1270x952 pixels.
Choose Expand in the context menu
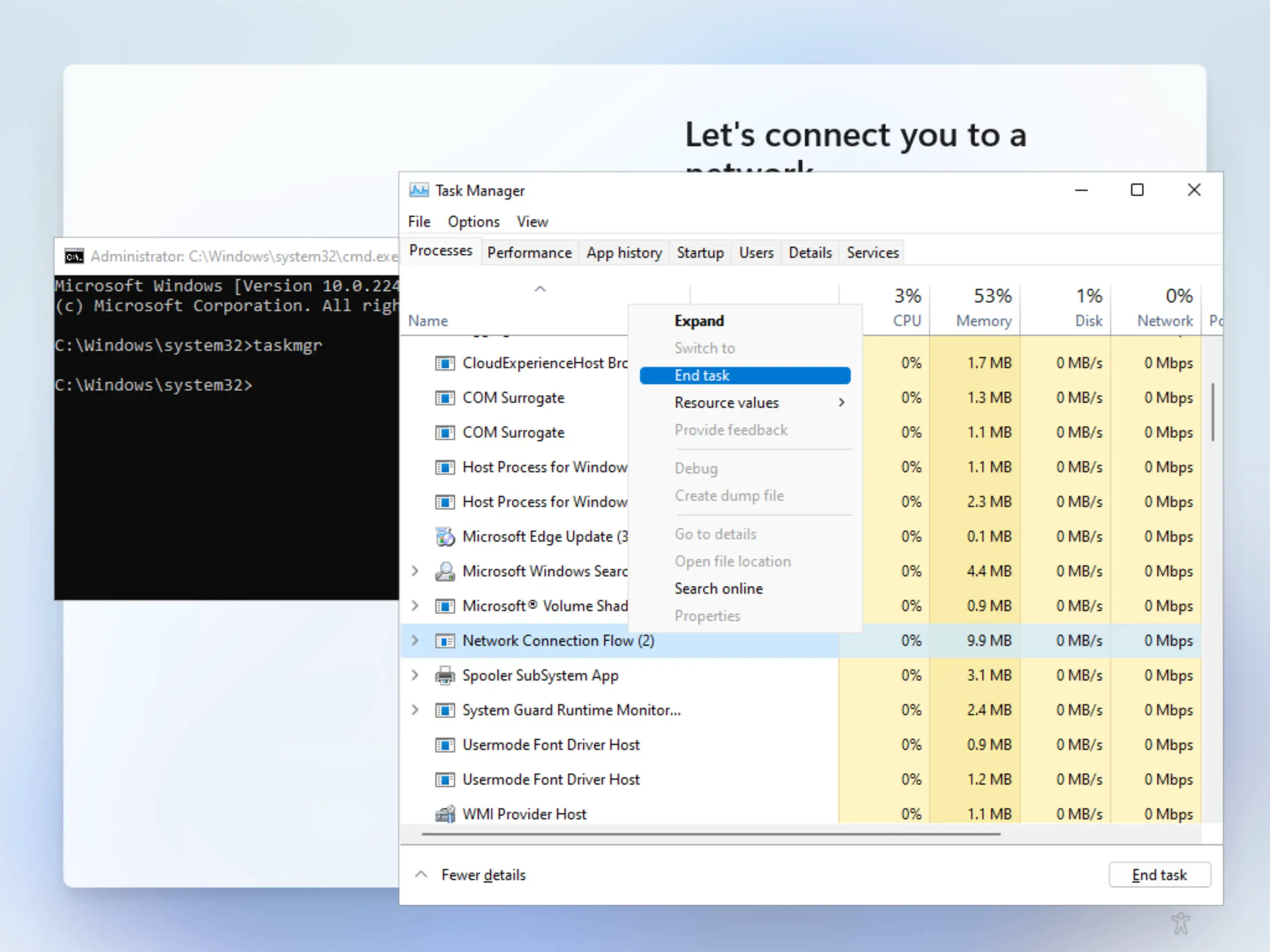(x=745, y=321)
